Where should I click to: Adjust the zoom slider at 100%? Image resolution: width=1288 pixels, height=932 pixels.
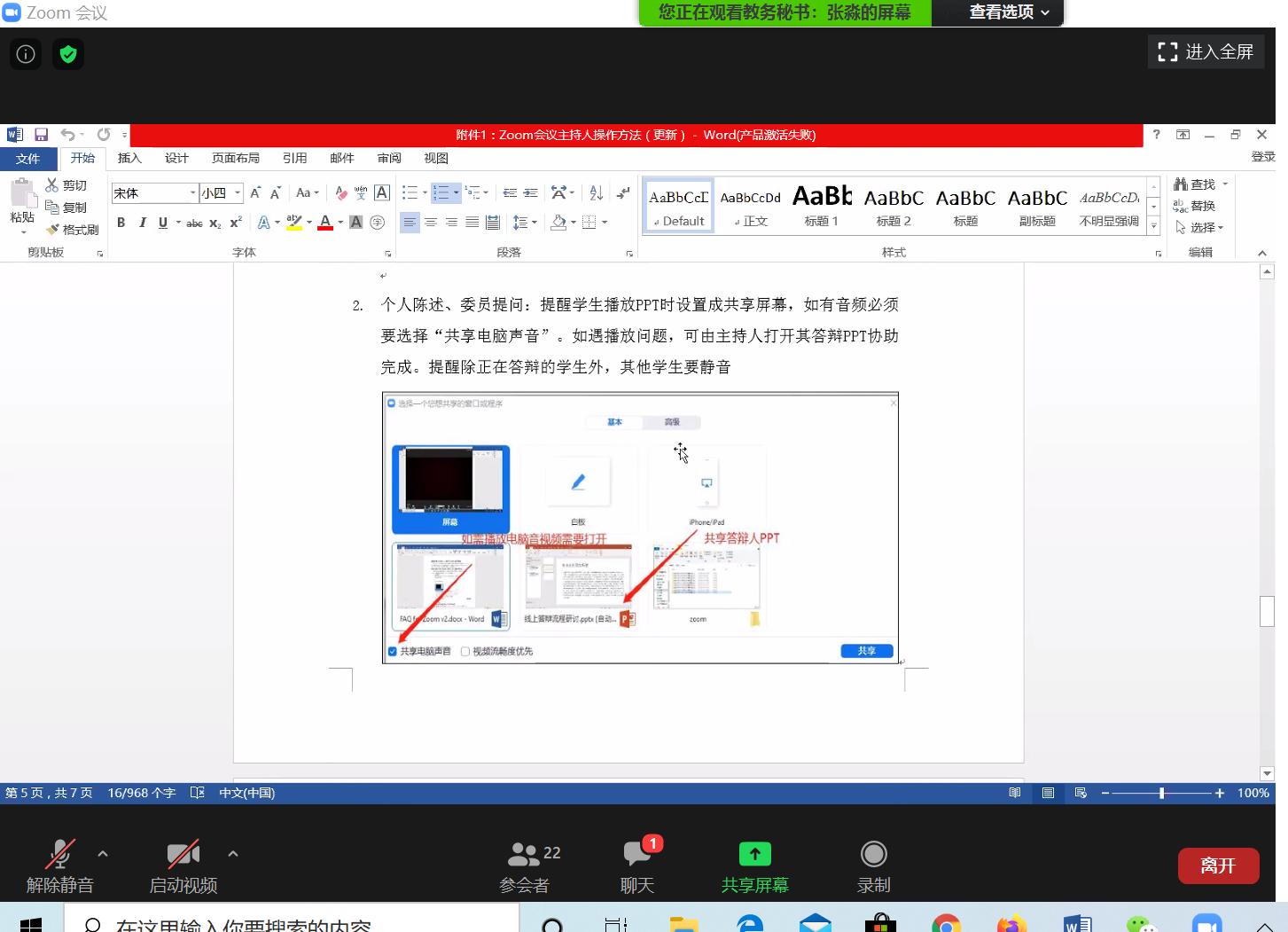pyautogui.click(x=1161, y=793)
